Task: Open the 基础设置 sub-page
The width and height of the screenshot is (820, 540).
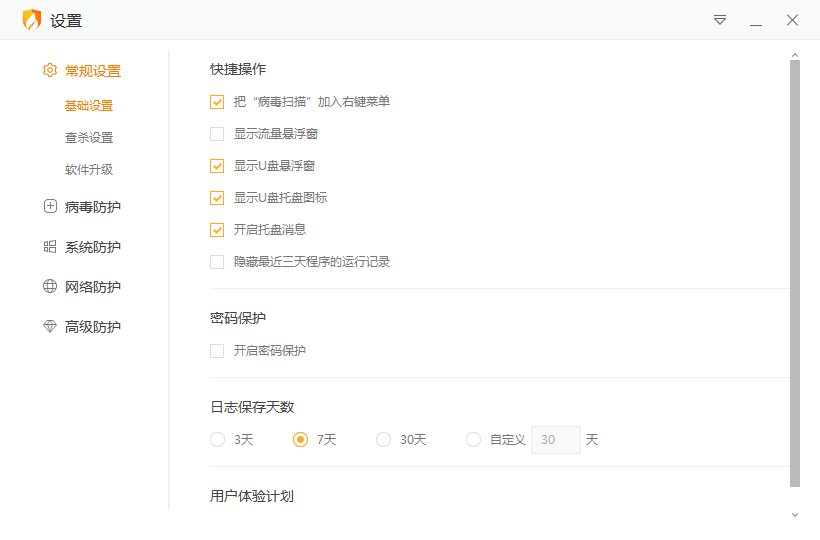Action: [x=89, y=106]
